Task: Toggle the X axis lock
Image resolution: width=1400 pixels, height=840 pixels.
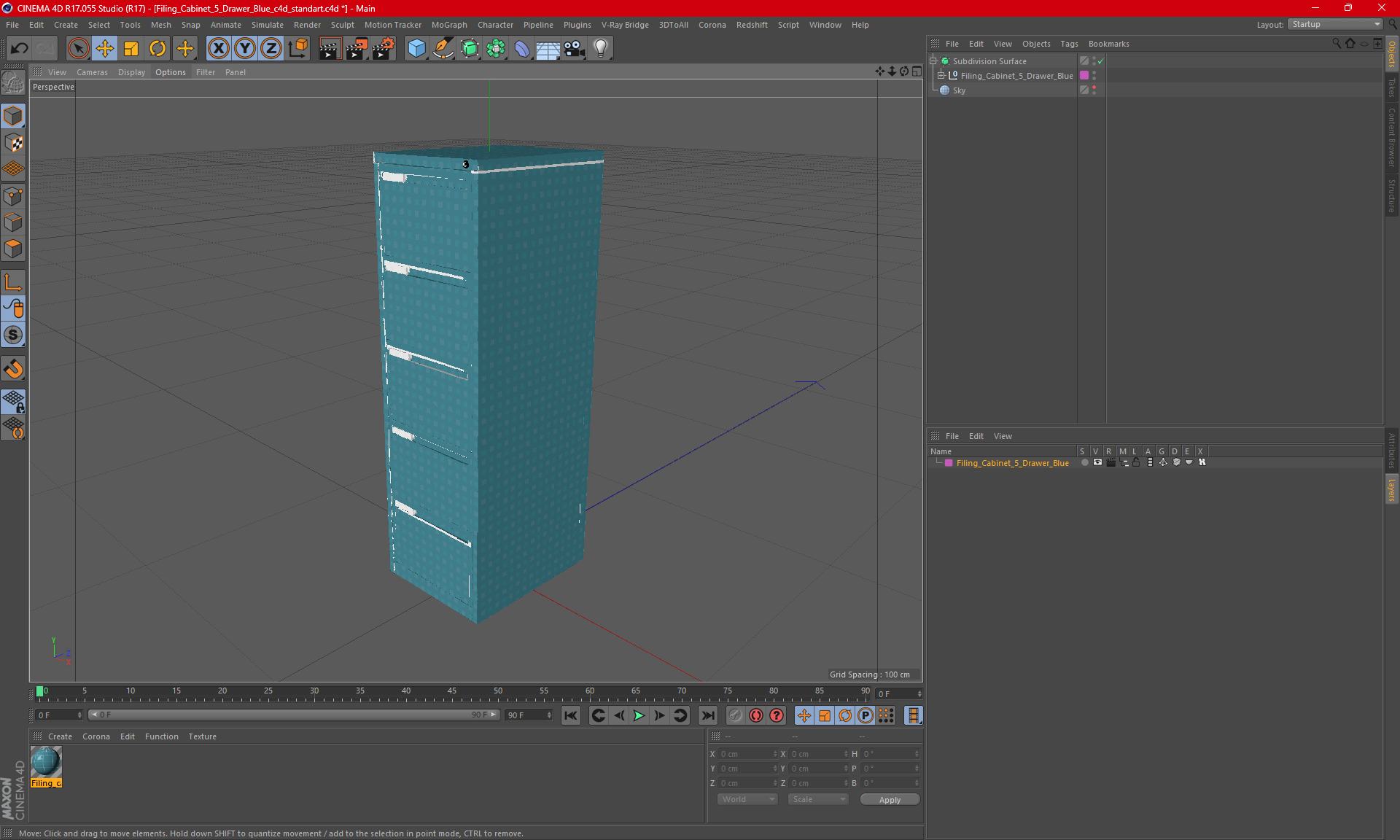Action: pyautogui.click(x=218, y=48)
